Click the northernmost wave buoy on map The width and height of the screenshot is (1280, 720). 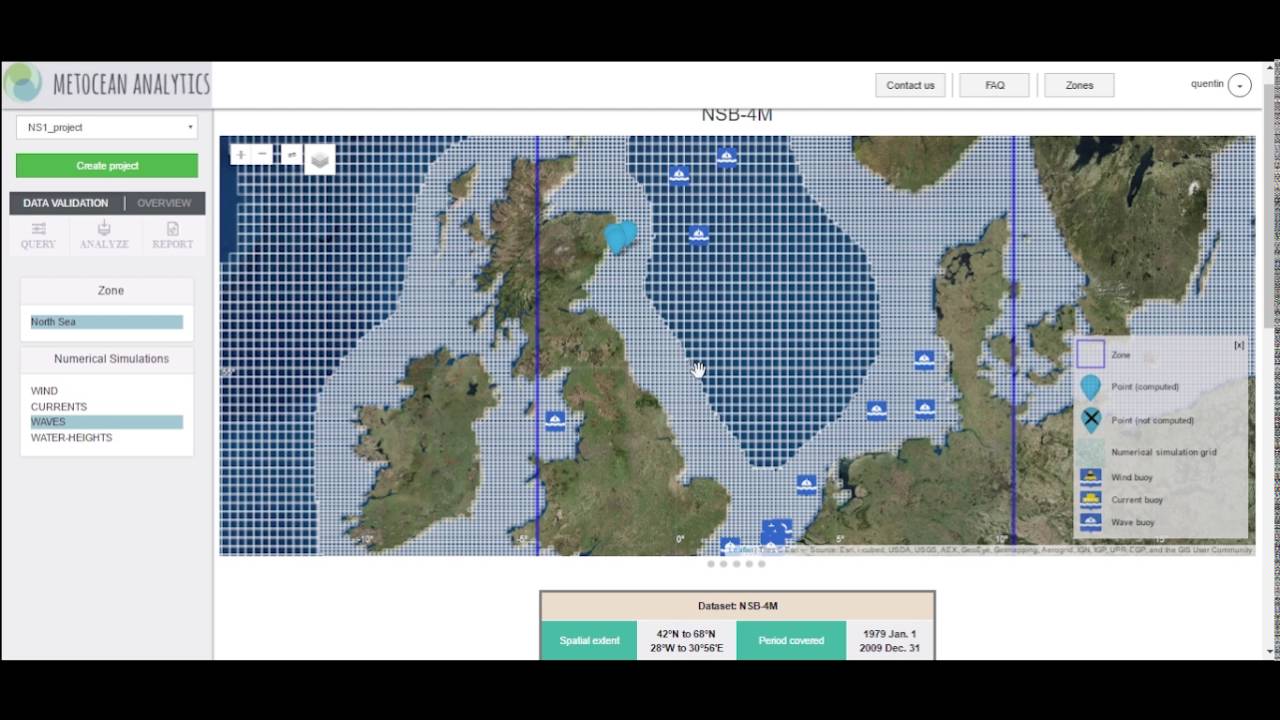[x=727, y=156]
